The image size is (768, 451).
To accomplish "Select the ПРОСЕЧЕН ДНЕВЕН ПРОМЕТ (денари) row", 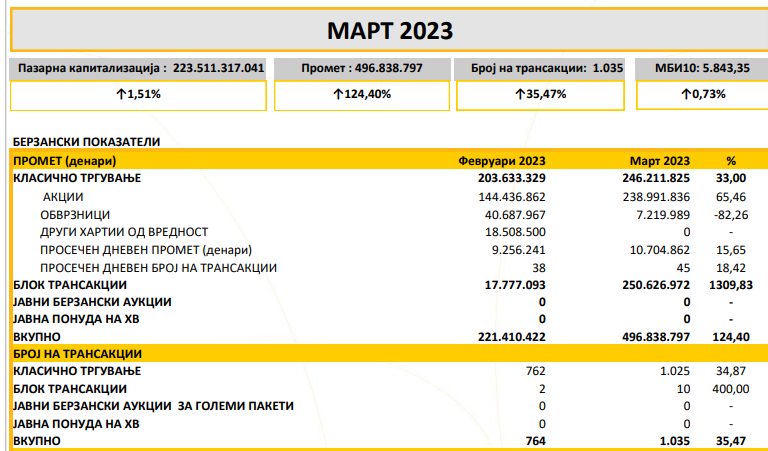I will [x=146, y=250].
